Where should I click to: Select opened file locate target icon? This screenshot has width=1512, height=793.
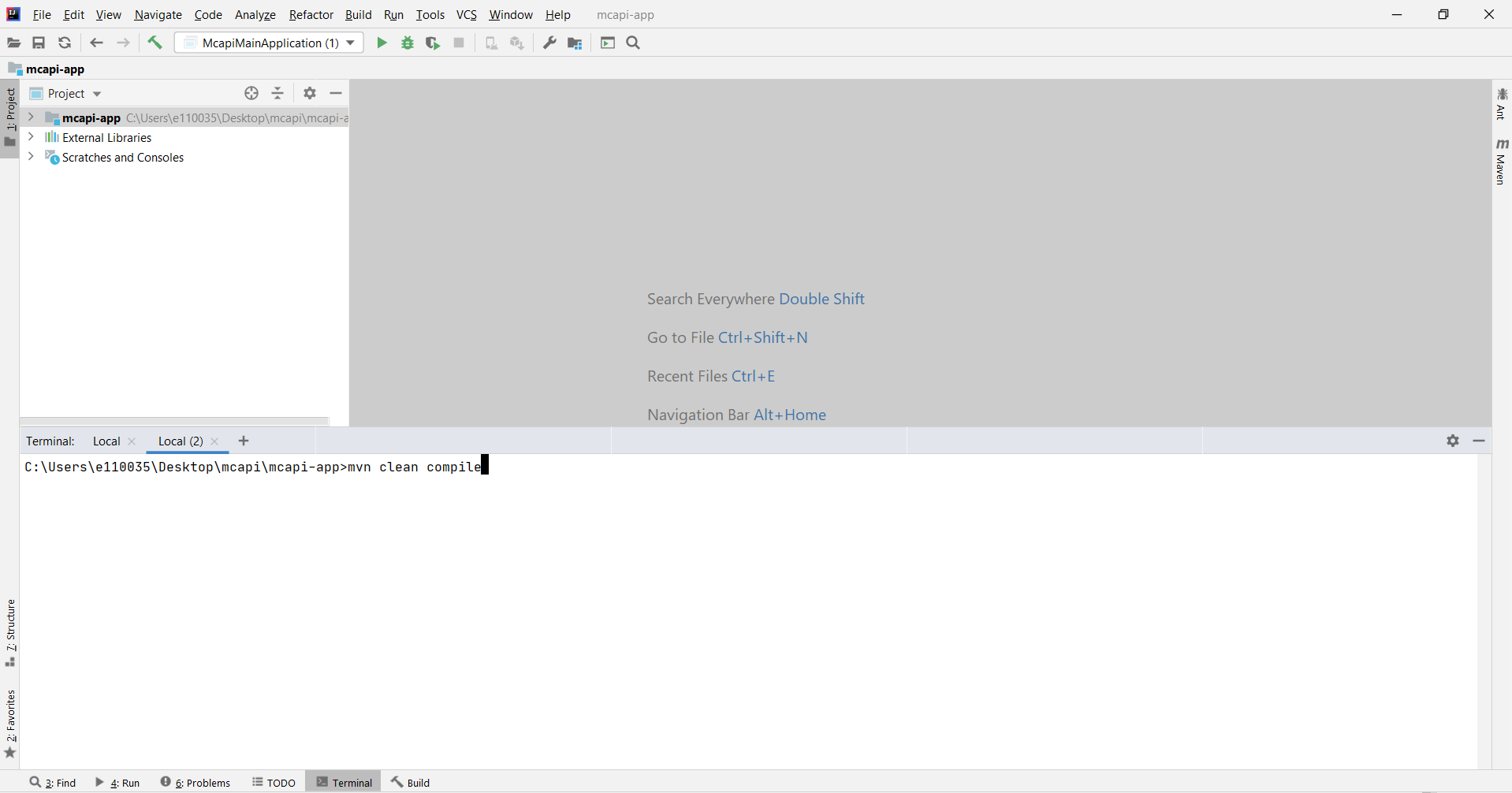(251, 94)
